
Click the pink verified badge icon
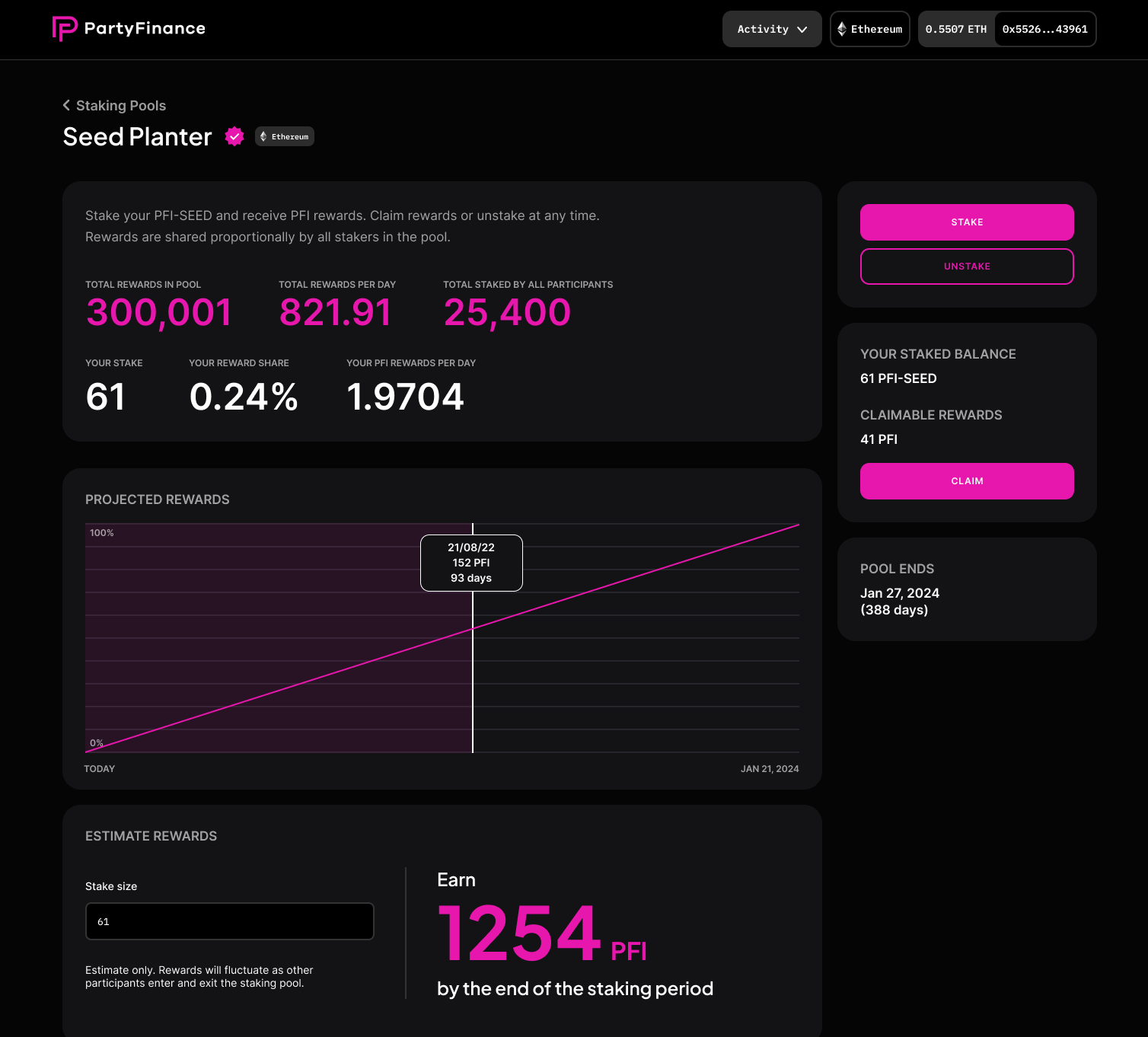click(x=234, y=136)
